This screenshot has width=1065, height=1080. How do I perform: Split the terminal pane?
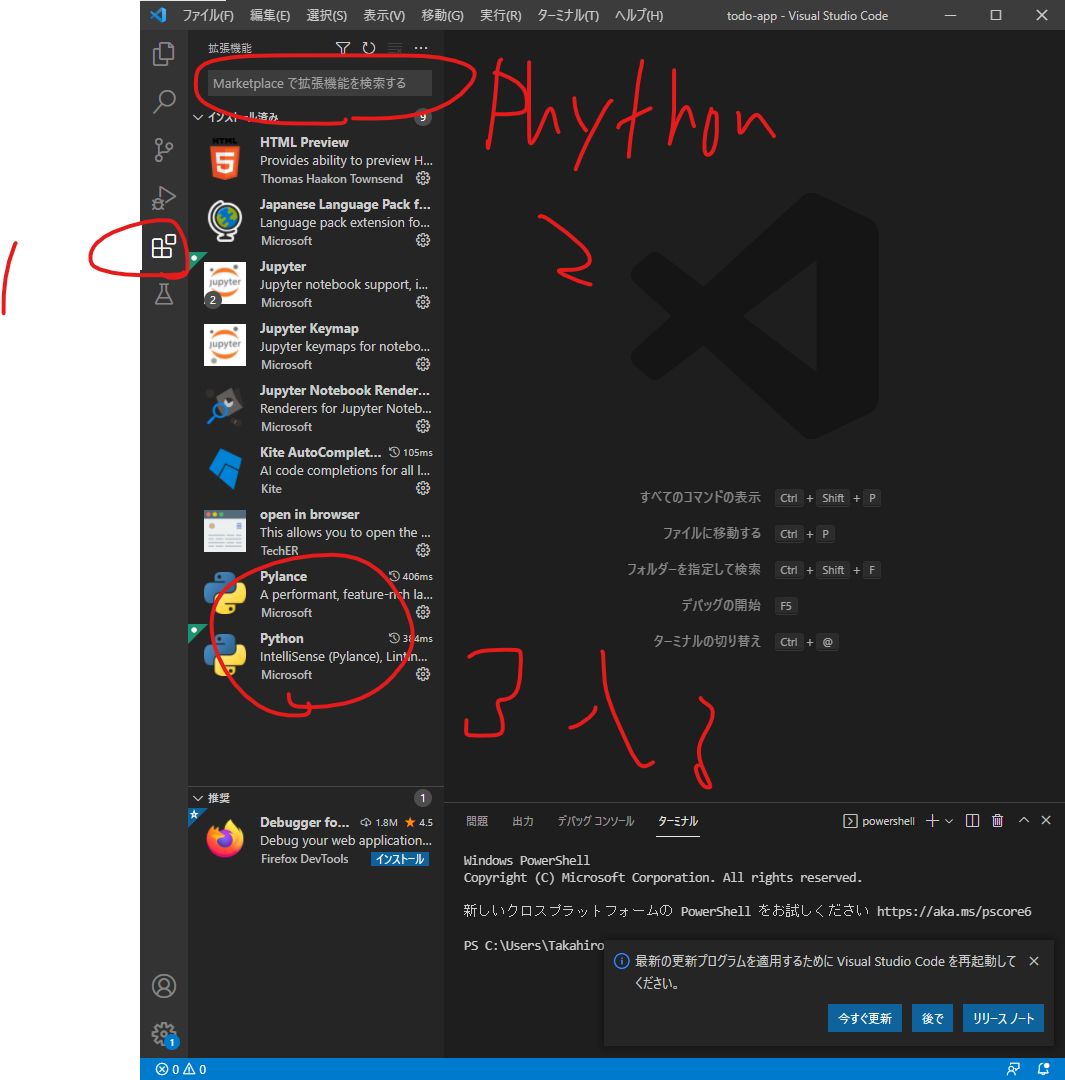coord(971,820)
